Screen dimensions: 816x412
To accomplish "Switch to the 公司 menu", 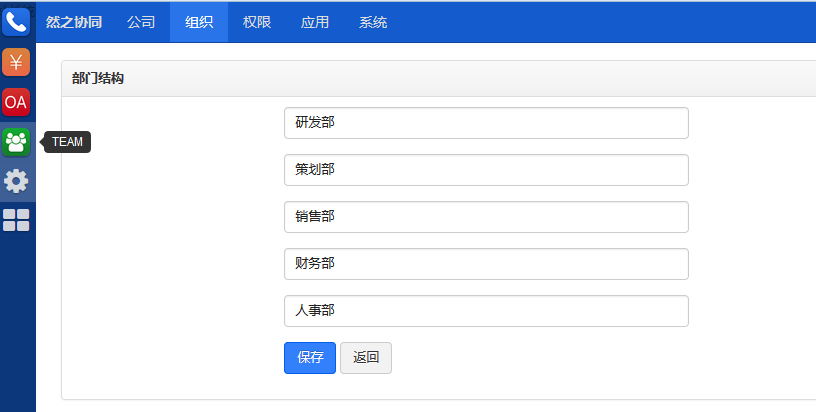I will [141, 22].
